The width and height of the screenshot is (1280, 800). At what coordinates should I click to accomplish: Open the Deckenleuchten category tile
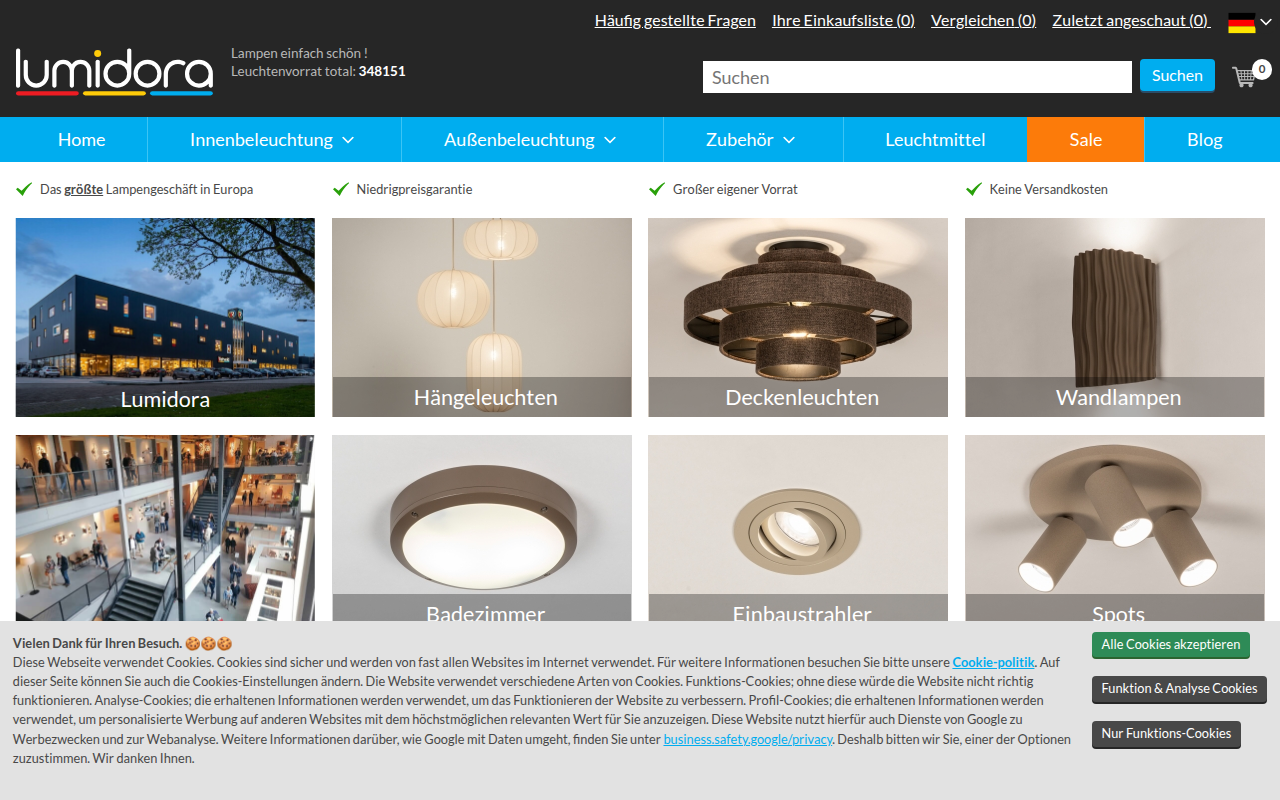tap(798, 317)
